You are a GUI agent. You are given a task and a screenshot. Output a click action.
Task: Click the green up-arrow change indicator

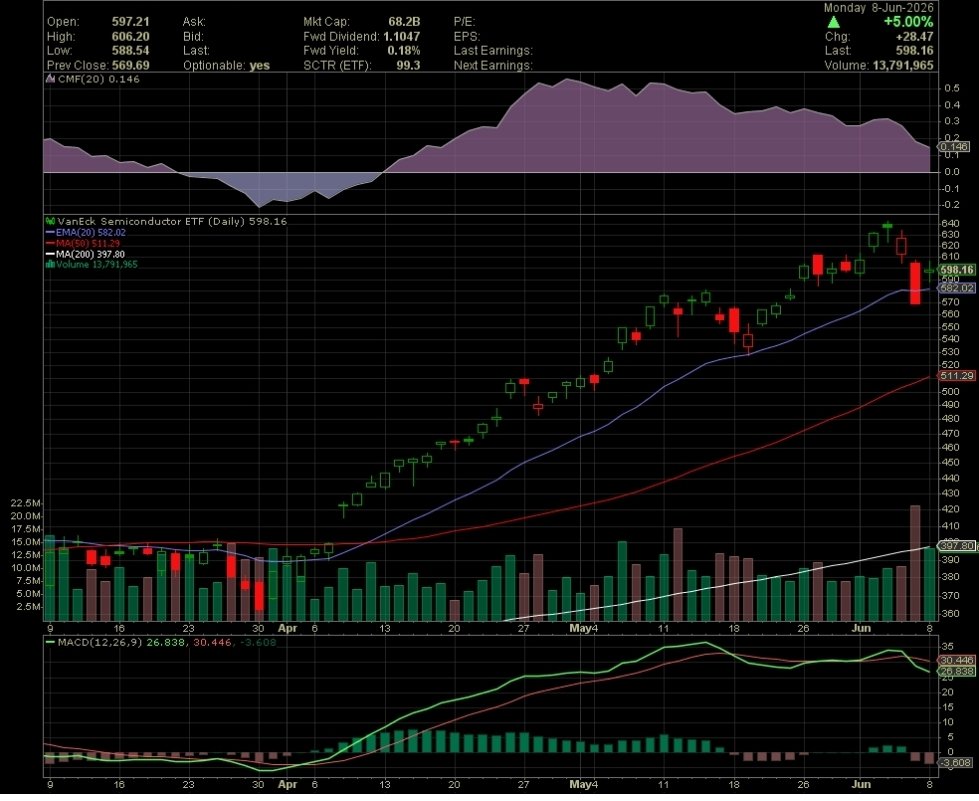(x=834, y=22)
